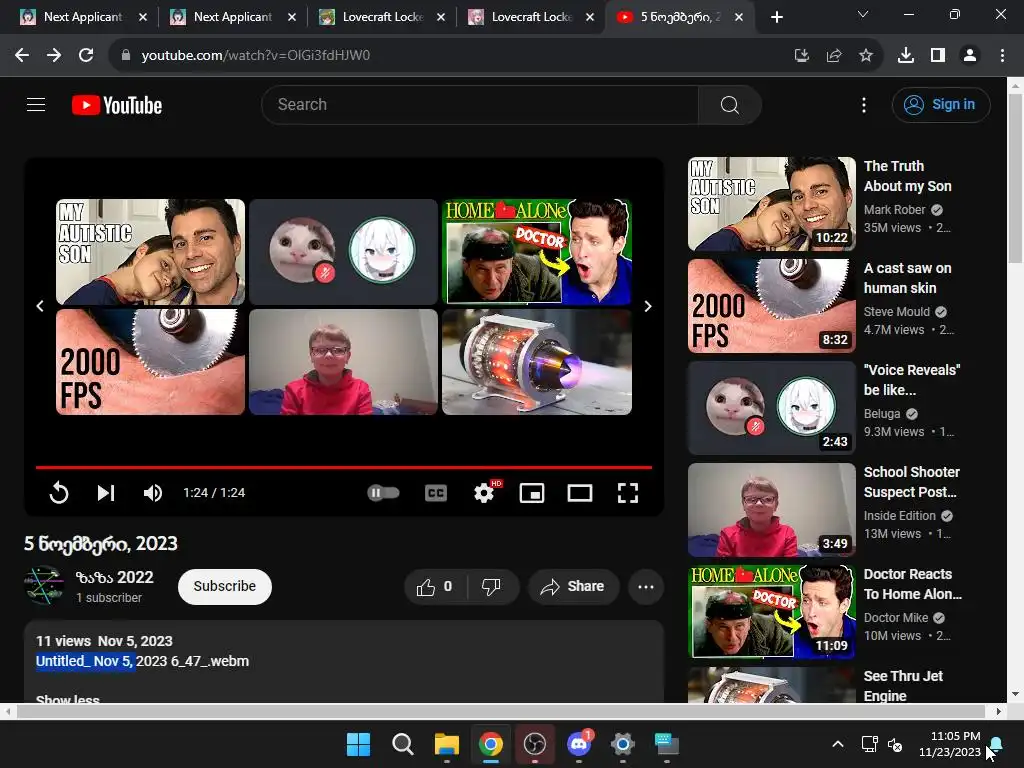The height and width of the screenshot is (768, 1024).
Task: Subscribe to the ზაზა 2022 channel
Action: pyautogui.click(x=225, y=586)
